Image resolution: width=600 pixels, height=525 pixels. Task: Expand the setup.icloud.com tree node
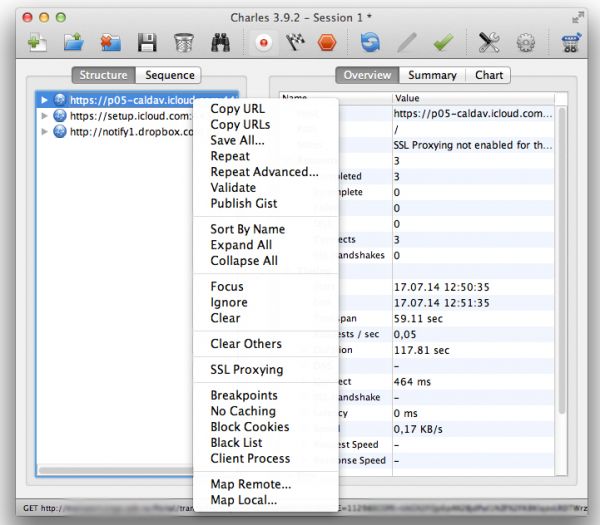click(44, 116)
